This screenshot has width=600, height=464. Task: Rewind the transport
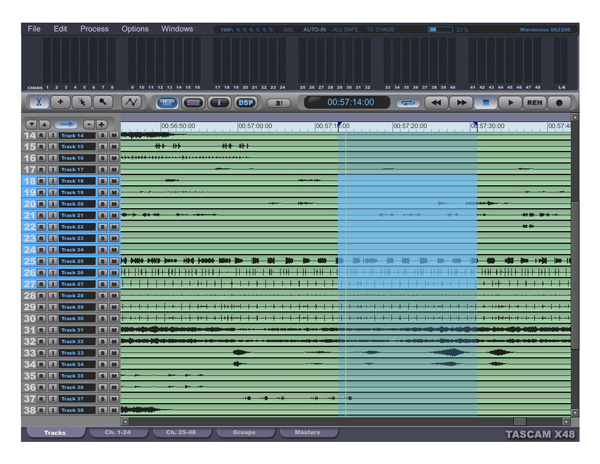tap(436, 103)
